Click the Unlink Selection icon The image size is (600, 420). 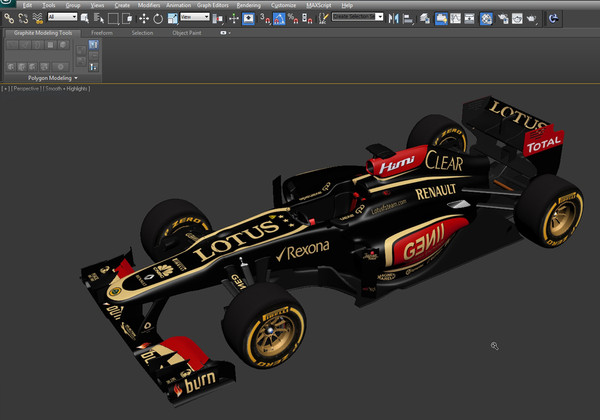click(x=23, y=18)
